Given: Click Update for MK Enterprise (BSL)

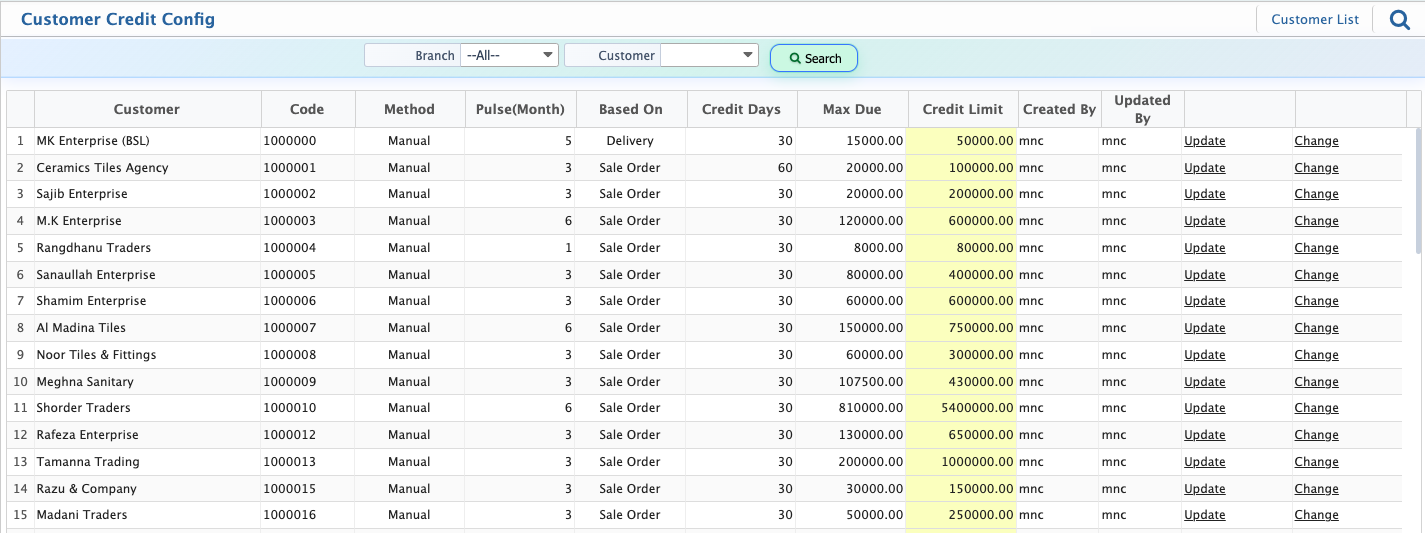Looking at the screenshot, I should 1205,141.
